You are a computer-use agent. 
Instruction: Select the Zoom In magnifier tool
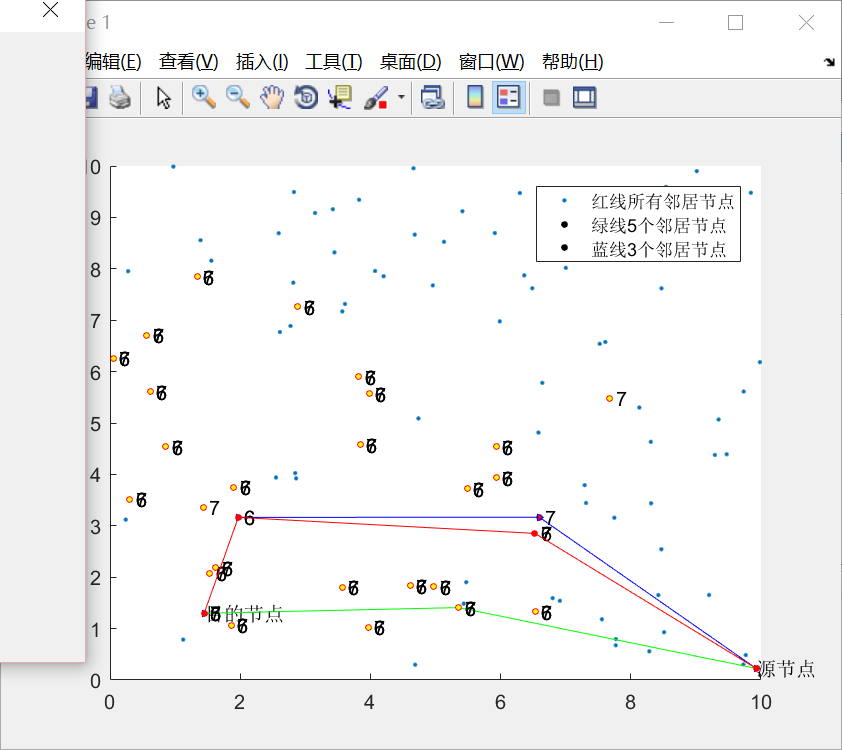(x=203, y=97)
